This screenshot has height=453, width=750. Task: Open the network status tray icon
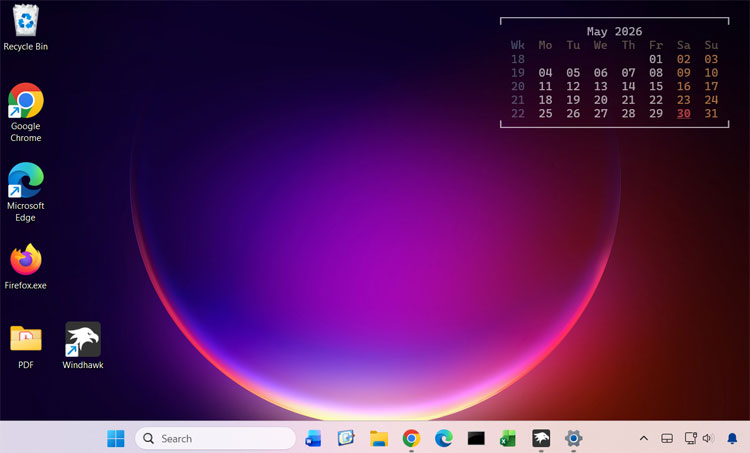coord(690,439)
